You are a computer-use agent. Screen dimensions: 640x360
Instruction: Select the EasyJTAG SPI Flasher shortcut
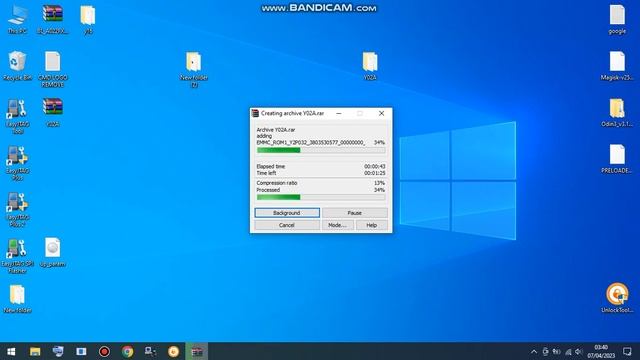pyautogui.click(x=18, y=256)
